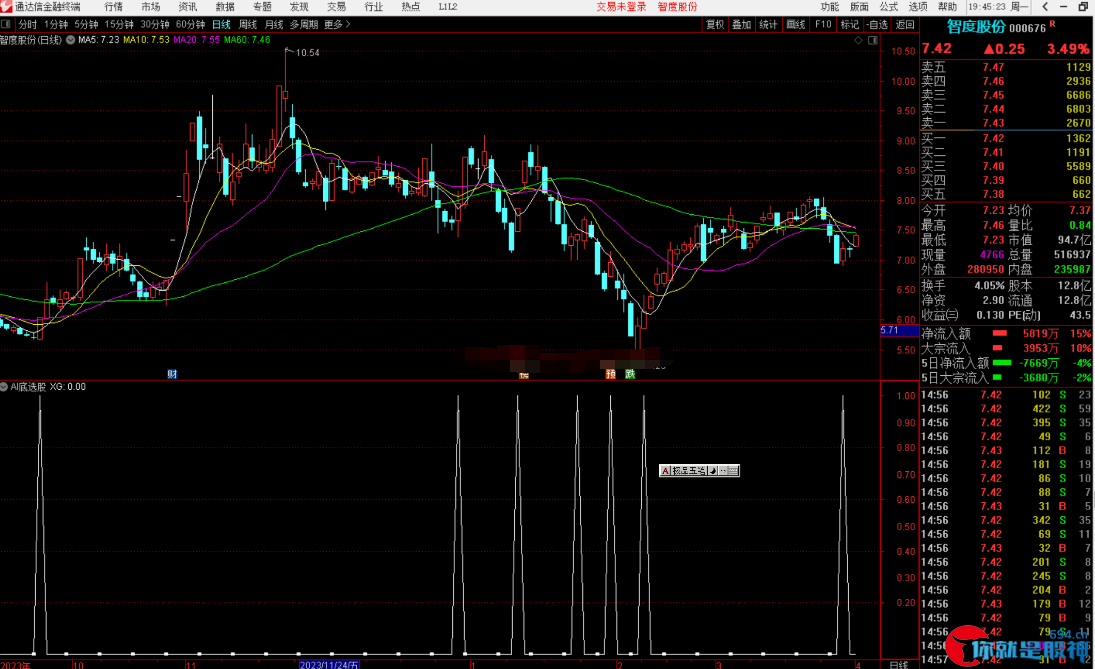Click the input method moon icon
This screenshot has width=1095, height=669.
[712, 471]
